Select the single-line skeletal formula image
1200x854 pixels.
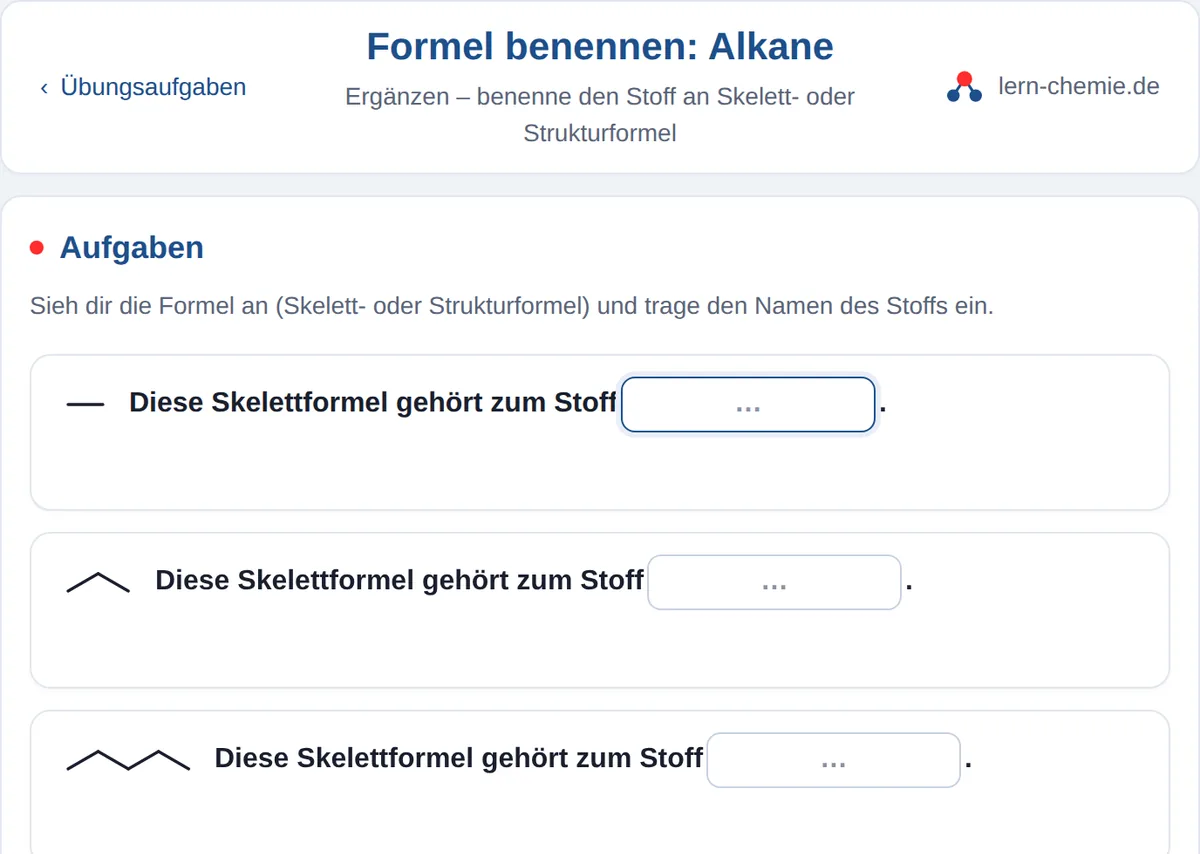coord(85,404)
